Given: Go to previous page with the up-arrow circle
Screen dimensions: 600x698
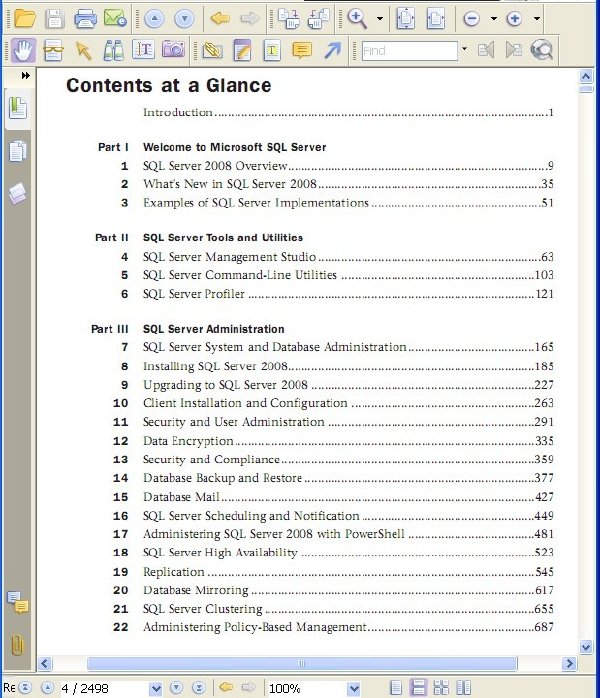Looking at the screenshot, I should tap(154, 19).
